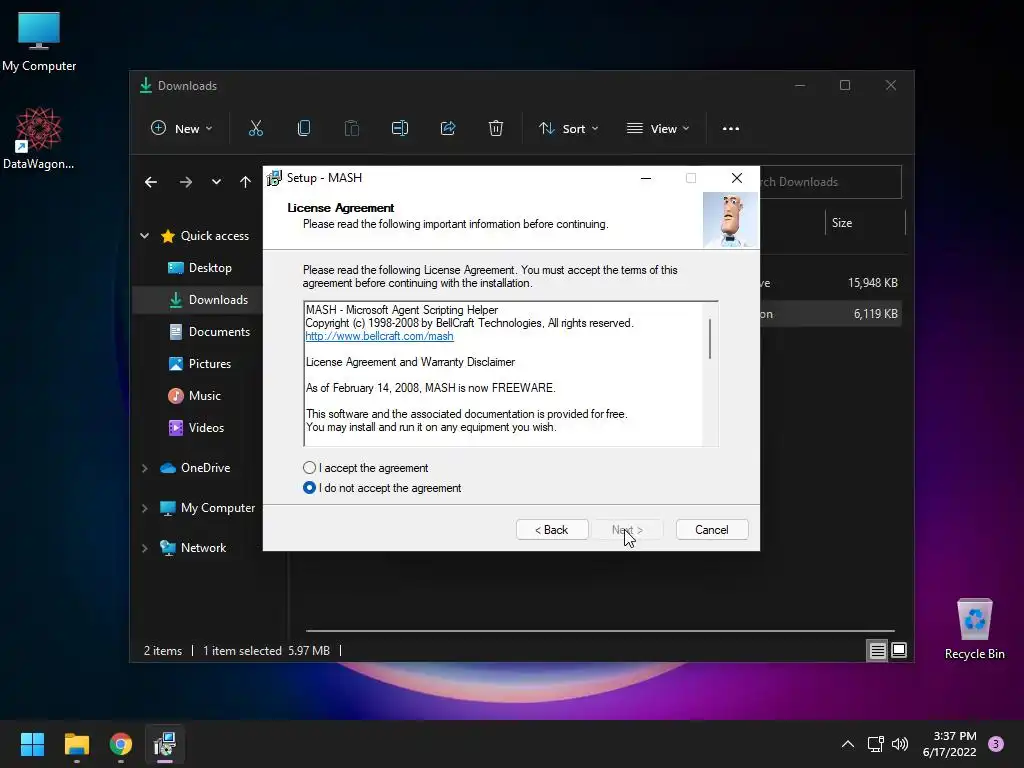Screen dimensions: 1024x768
Task: Click the Cut icon in Downloads toolbar
Action: [x=255, y=129]
